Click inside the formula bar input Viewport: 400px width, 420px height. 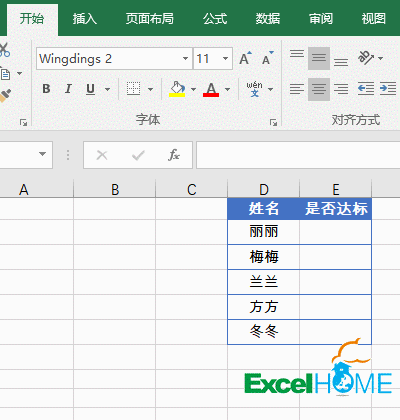click(x=298, y=155)
